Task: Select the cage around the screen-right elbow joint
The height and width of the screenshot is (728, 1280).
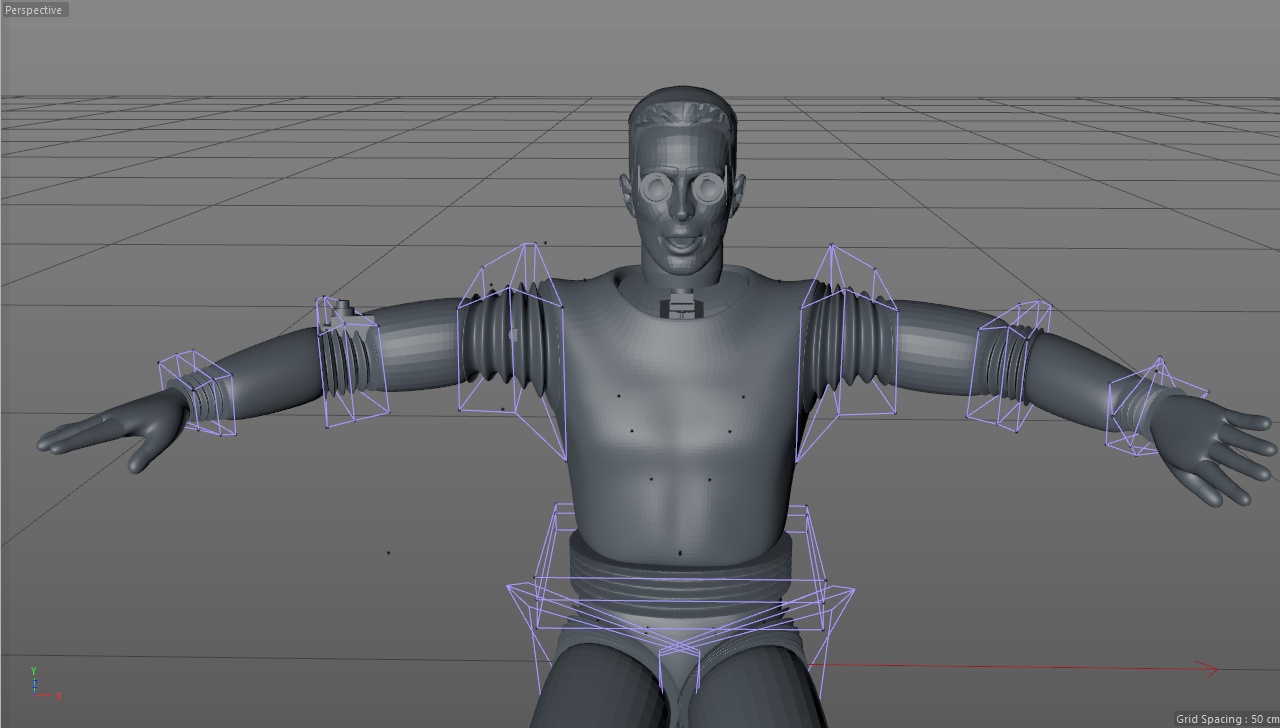Action: [x=1010, y=365]
